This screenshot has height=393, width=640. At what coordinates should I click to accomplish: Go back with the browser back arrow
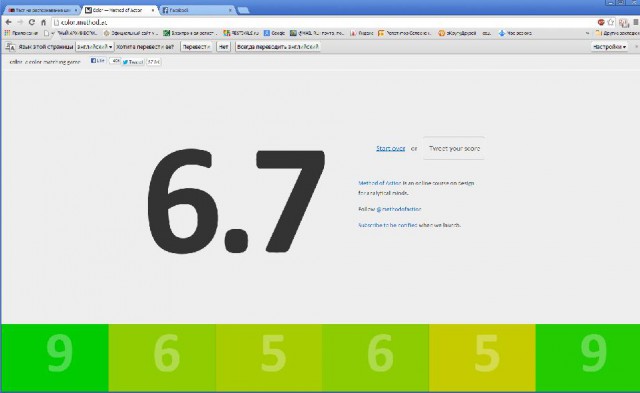pos(9,22)
